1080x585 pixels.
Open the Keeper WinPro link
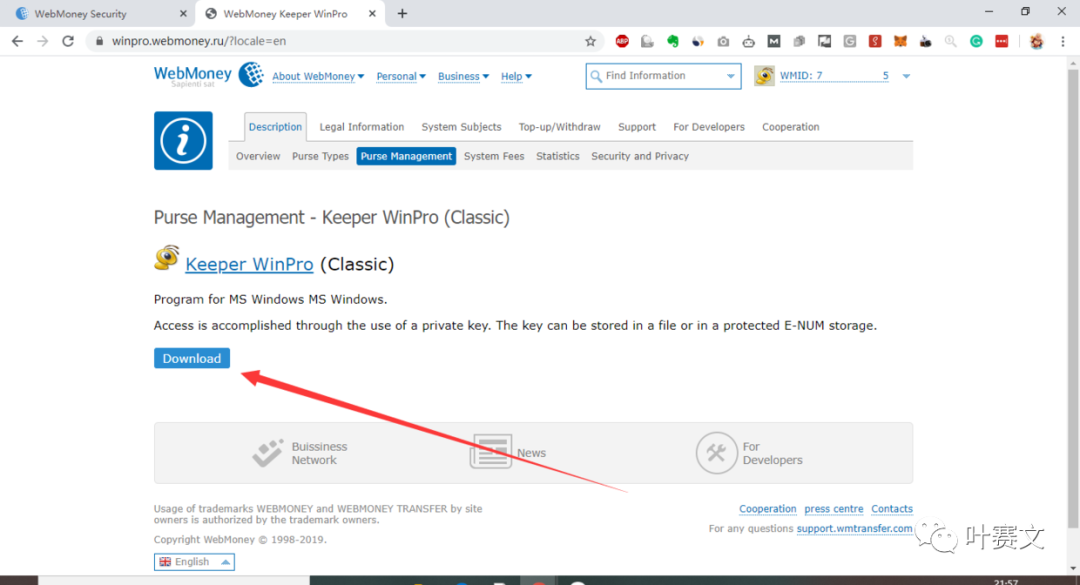coord(249,264)
